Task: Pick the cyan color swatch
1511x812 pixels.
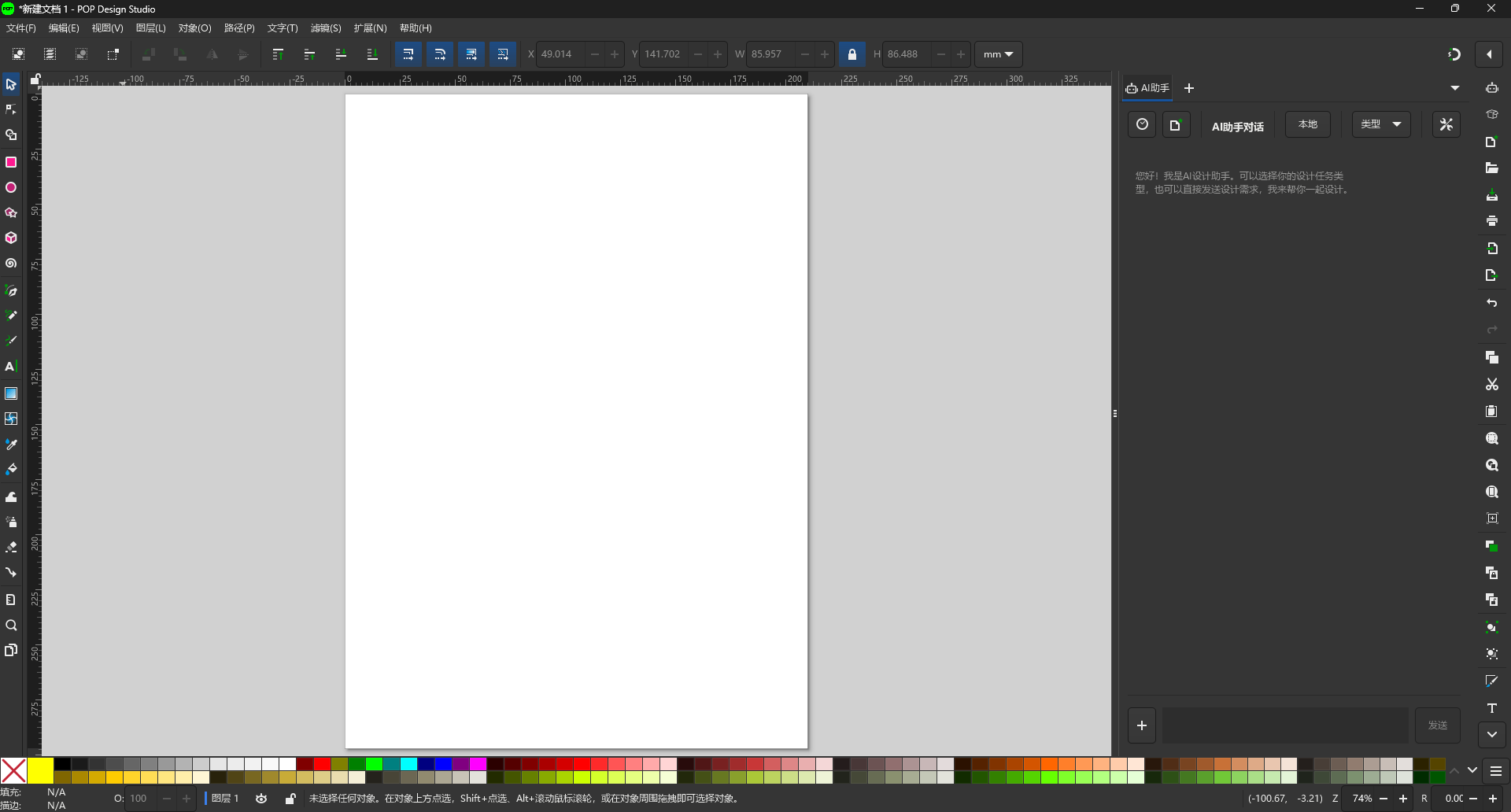Action: click(408, 764)
